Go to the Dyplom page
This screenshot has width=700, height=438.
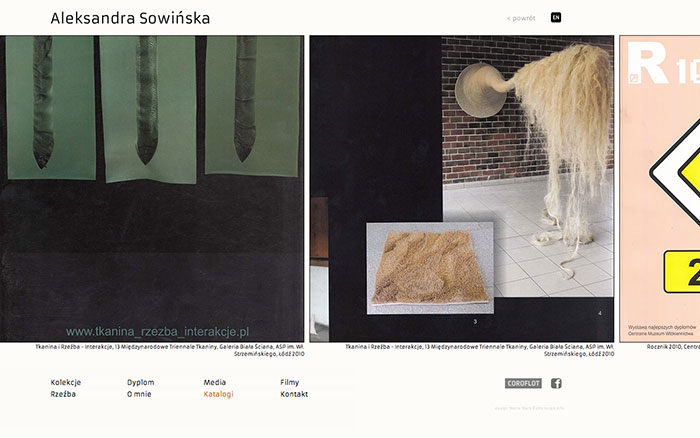pos(141,382)
